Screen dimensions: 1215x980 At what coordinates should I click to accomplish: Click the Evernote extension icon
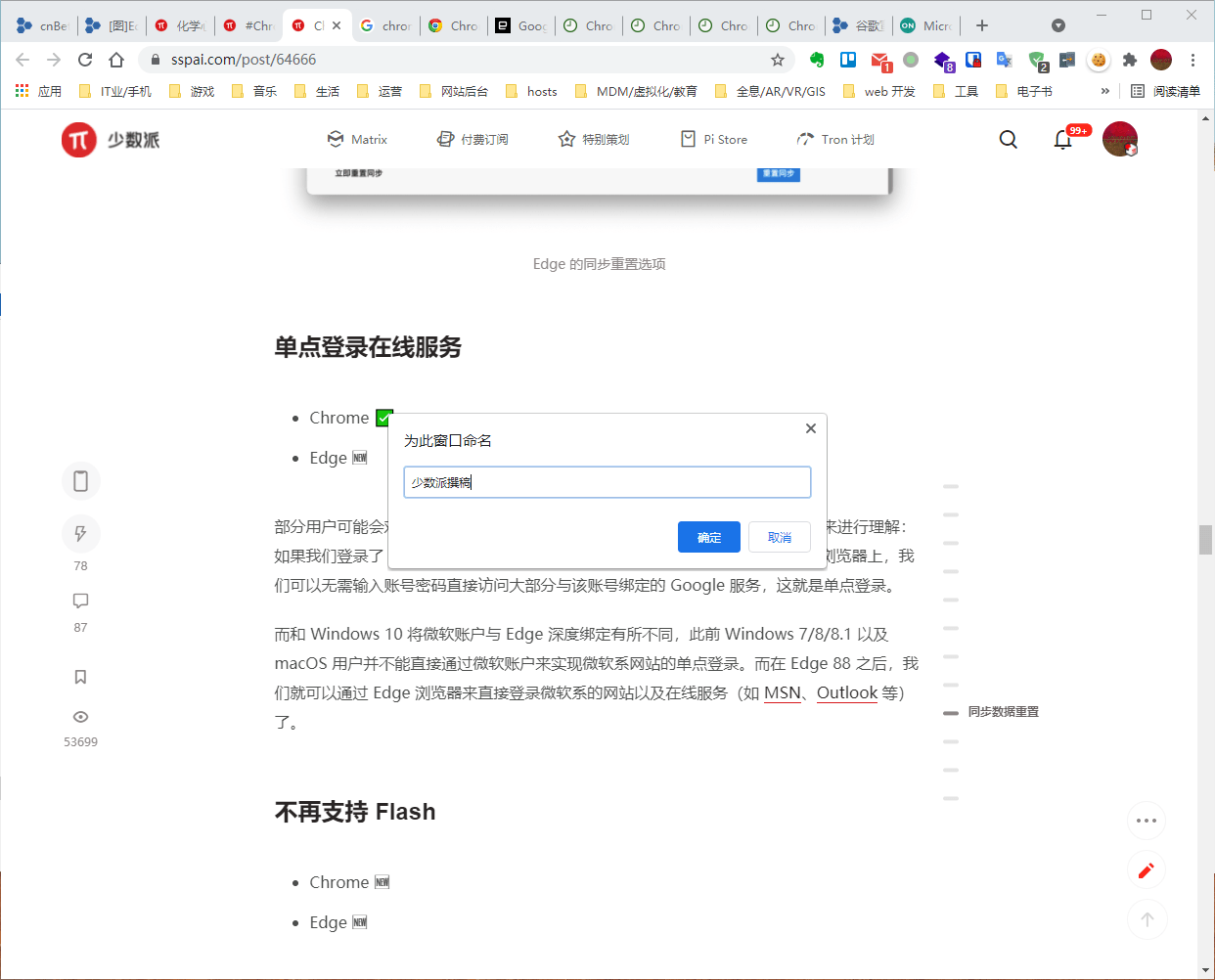816,60
